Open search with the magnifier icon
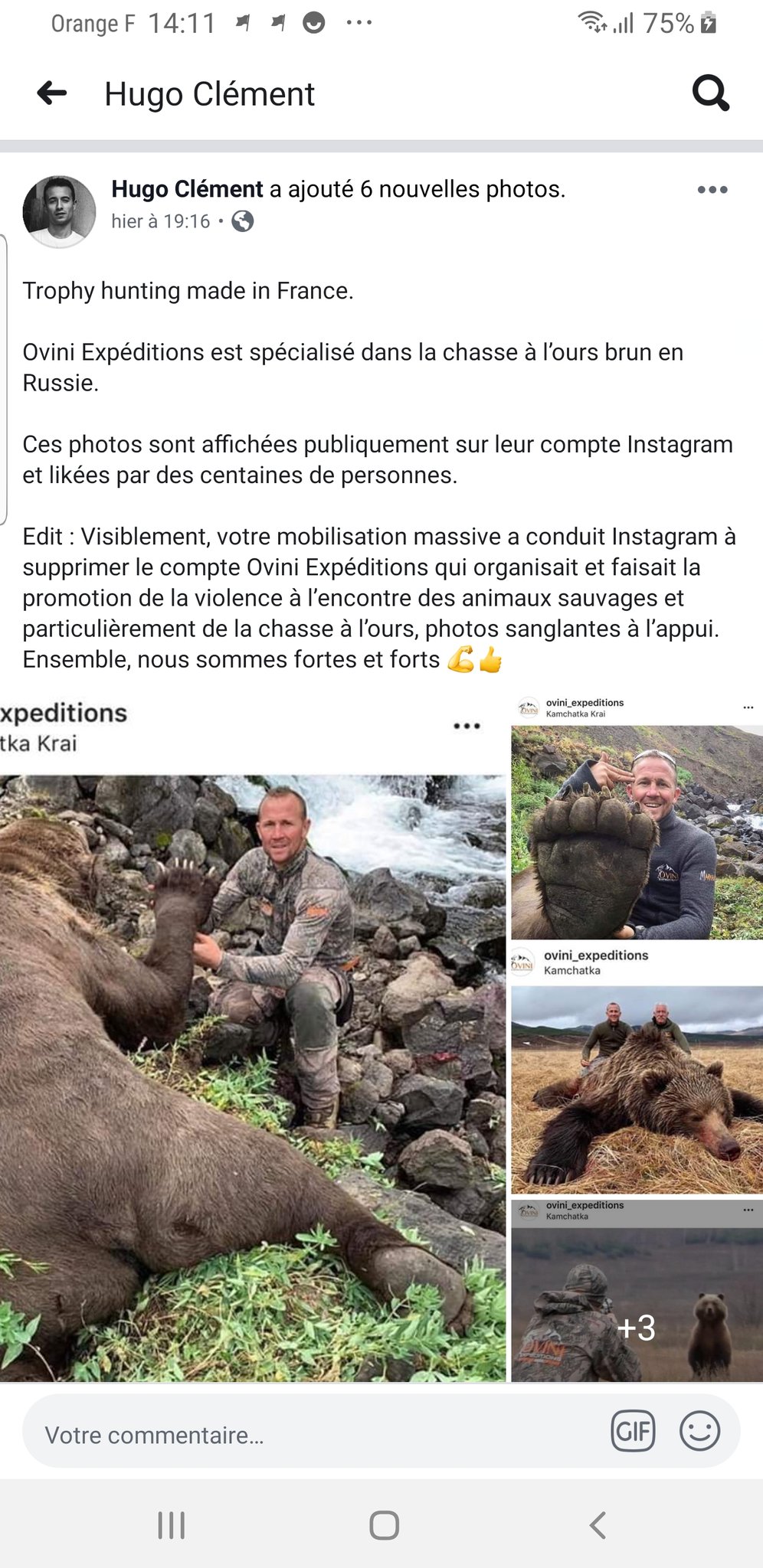The height and width of the screenshot is (1568, 763). click(711, 93)
